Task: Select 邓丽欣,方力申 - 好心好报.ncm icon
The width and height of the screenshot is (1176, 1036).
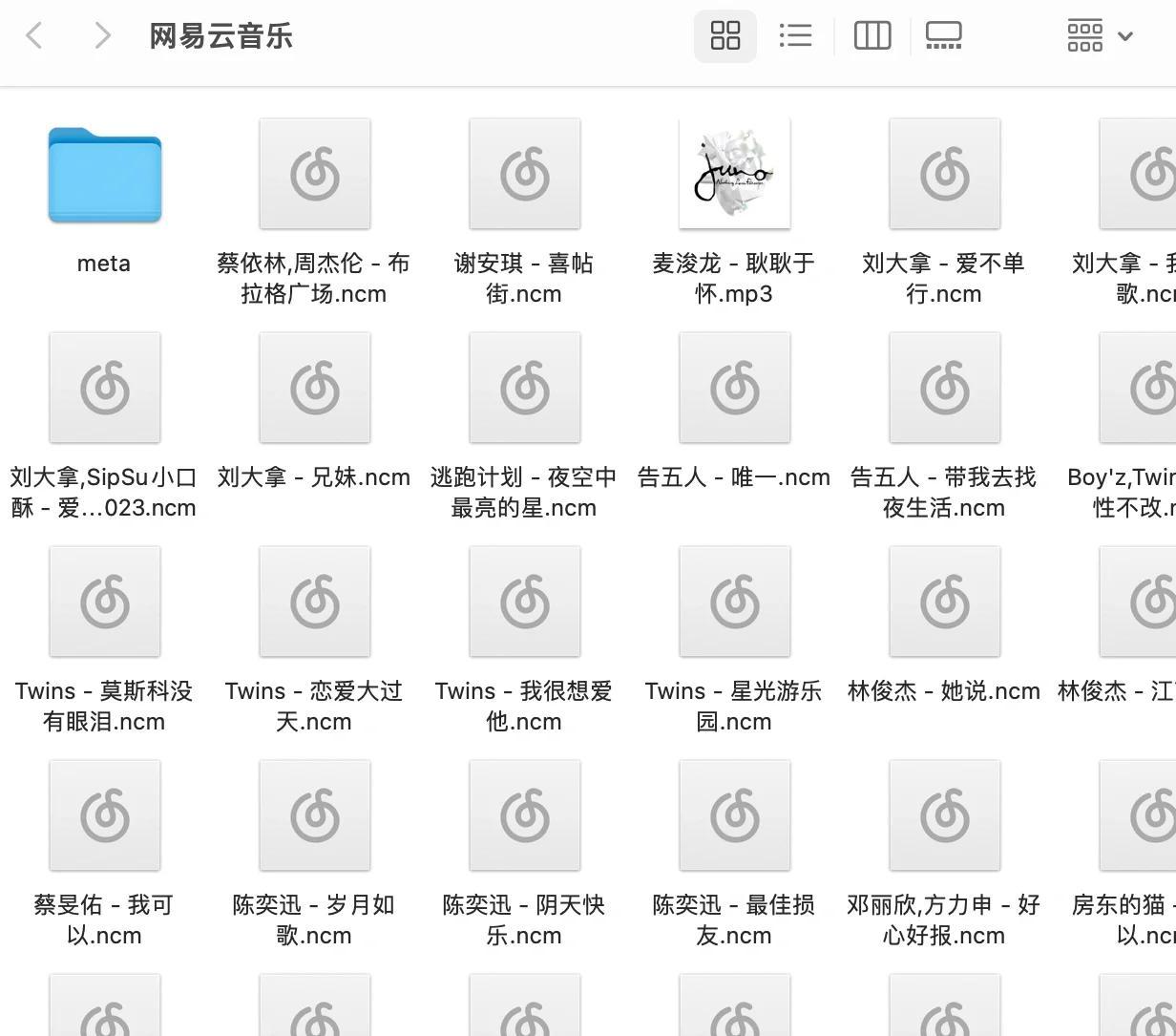Action: [945, 815]
